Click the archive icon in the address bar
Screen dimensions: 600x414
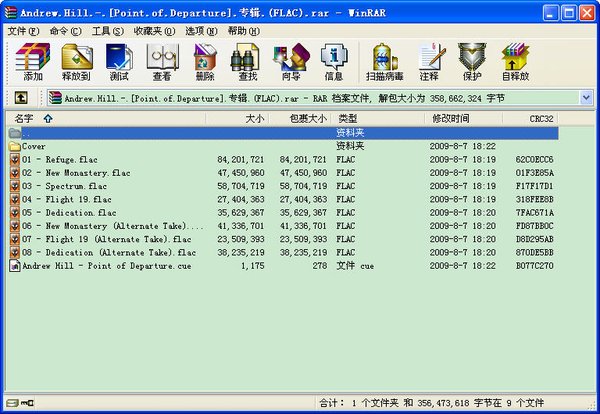point(55,98)
